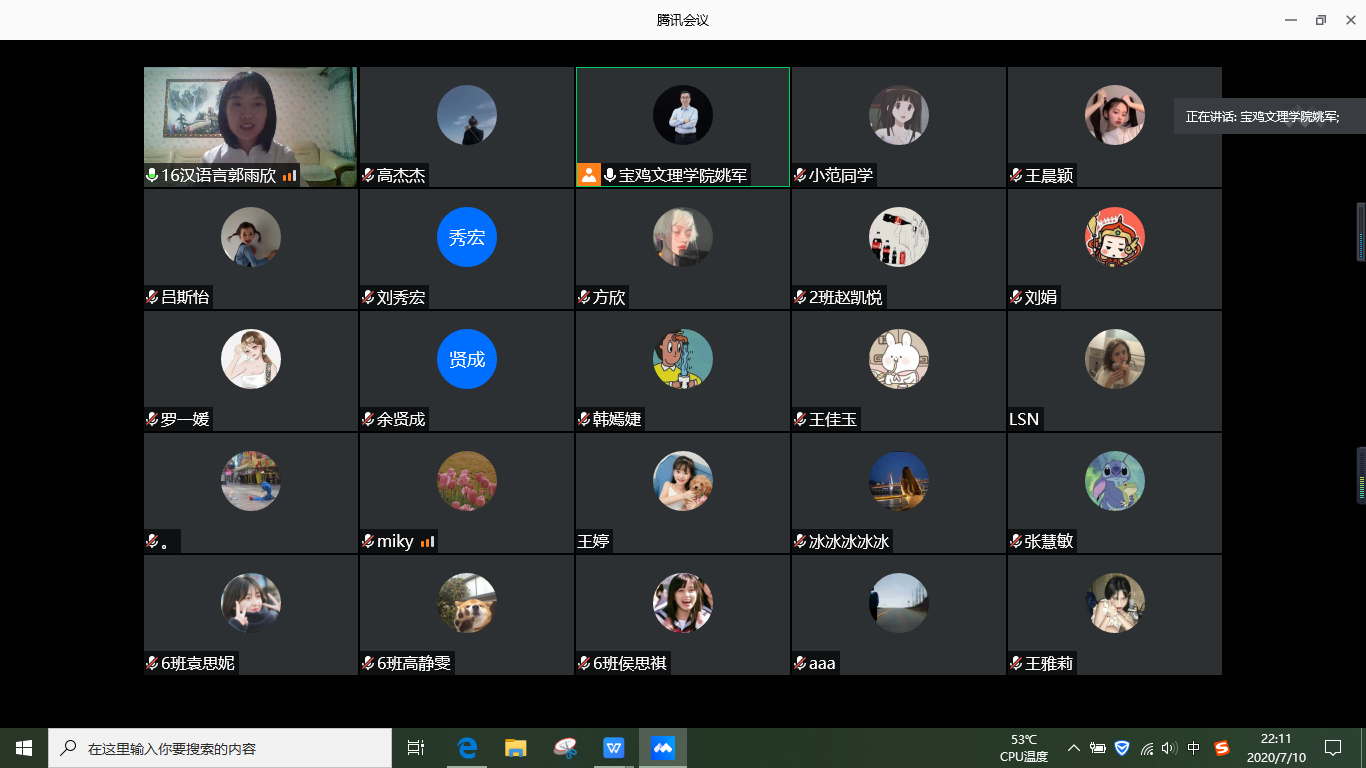Click the 正在讲话 speaker notification banner
This screenshot has width=1366, height=768.
coord(1268,116)
